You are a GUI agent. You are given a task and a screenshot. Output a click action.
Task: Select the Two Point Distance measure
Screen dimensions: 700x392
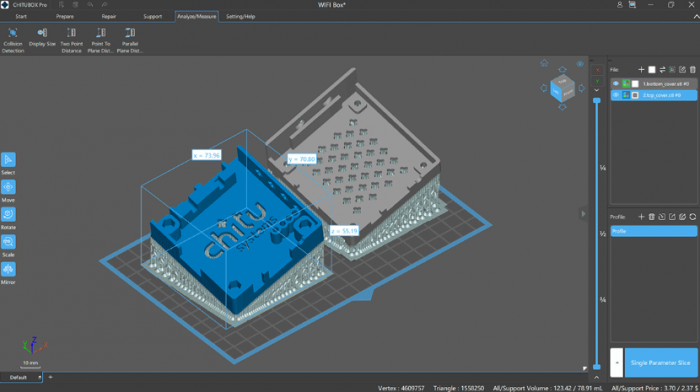[71, 40]
